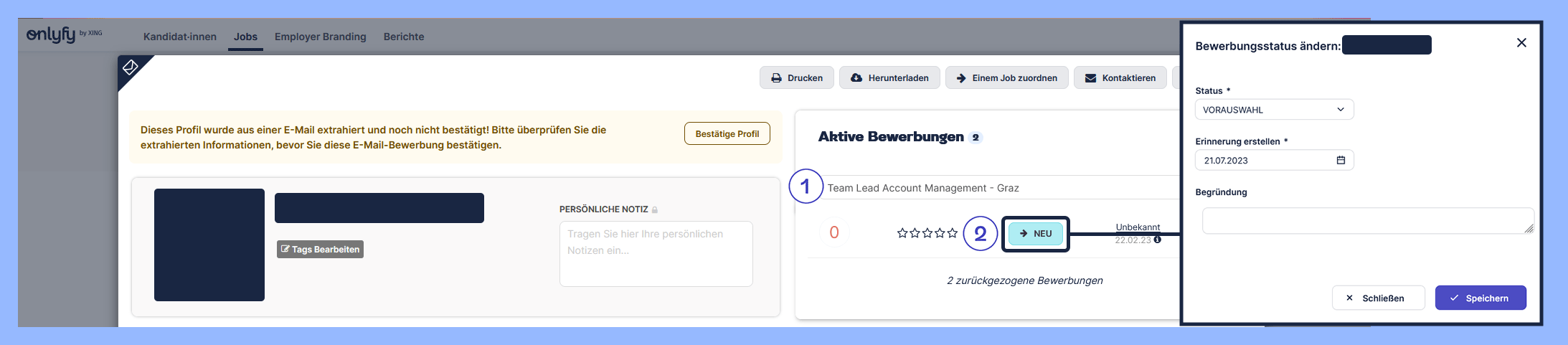Open the NEU status button for the application
This screenshot has width=1568, height=345.
pos(1035,234)
